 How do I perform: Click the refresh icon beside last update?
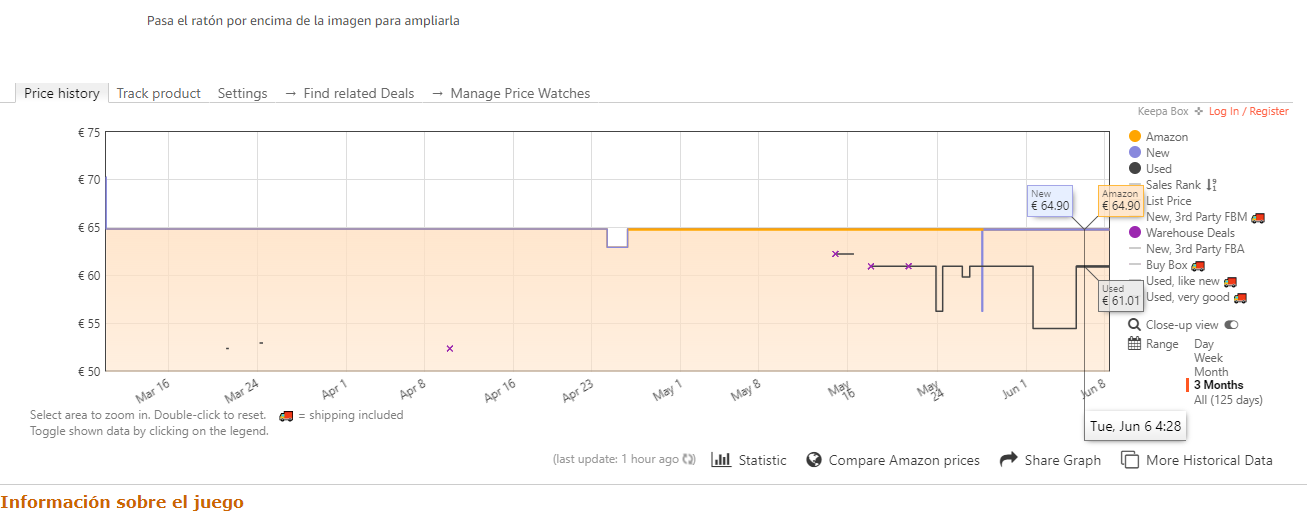(x=688, y=460)
